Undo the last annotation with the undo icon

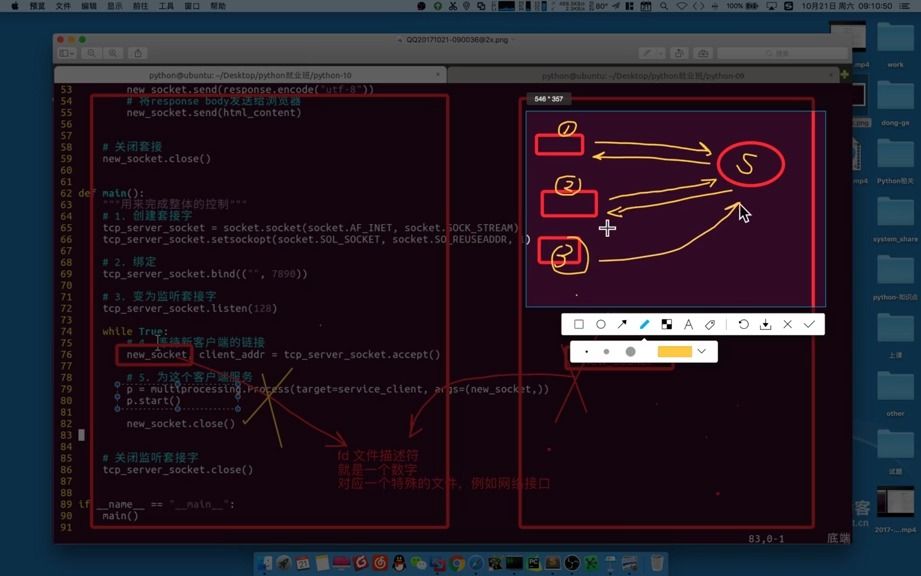click(x=744, y=324)
